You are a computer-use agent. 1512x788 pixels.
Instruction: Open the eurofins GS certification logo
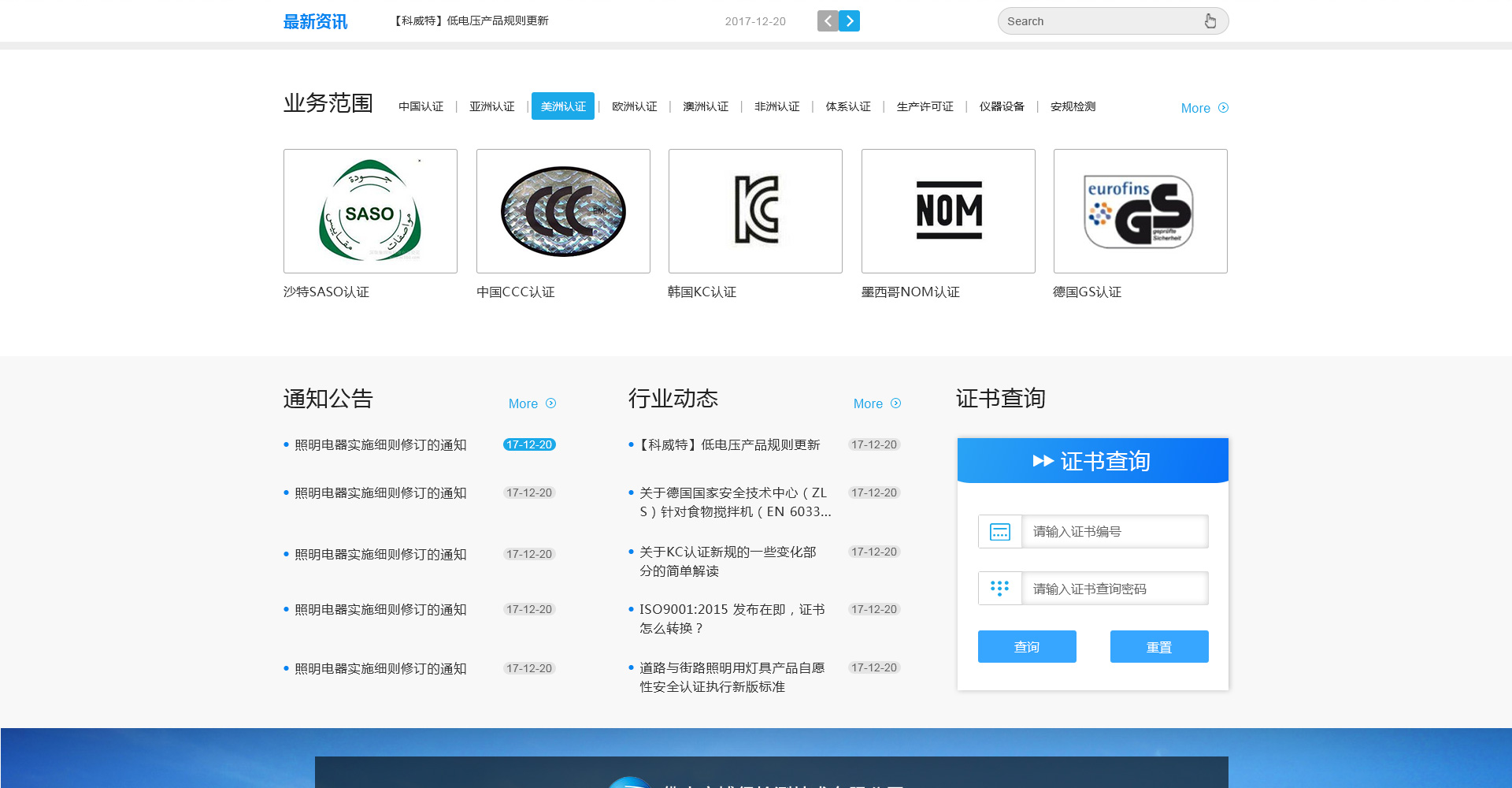pos(1140,211)
